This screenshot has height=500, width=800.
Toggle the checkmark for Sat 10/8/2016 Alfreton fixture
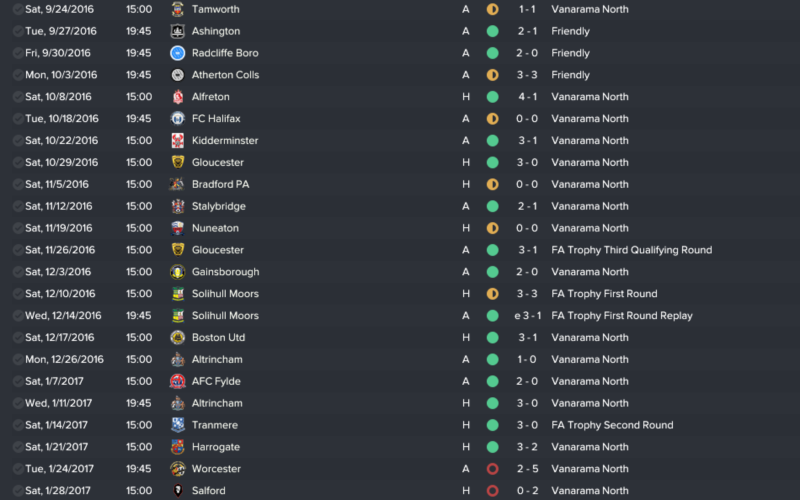[18, 97]
